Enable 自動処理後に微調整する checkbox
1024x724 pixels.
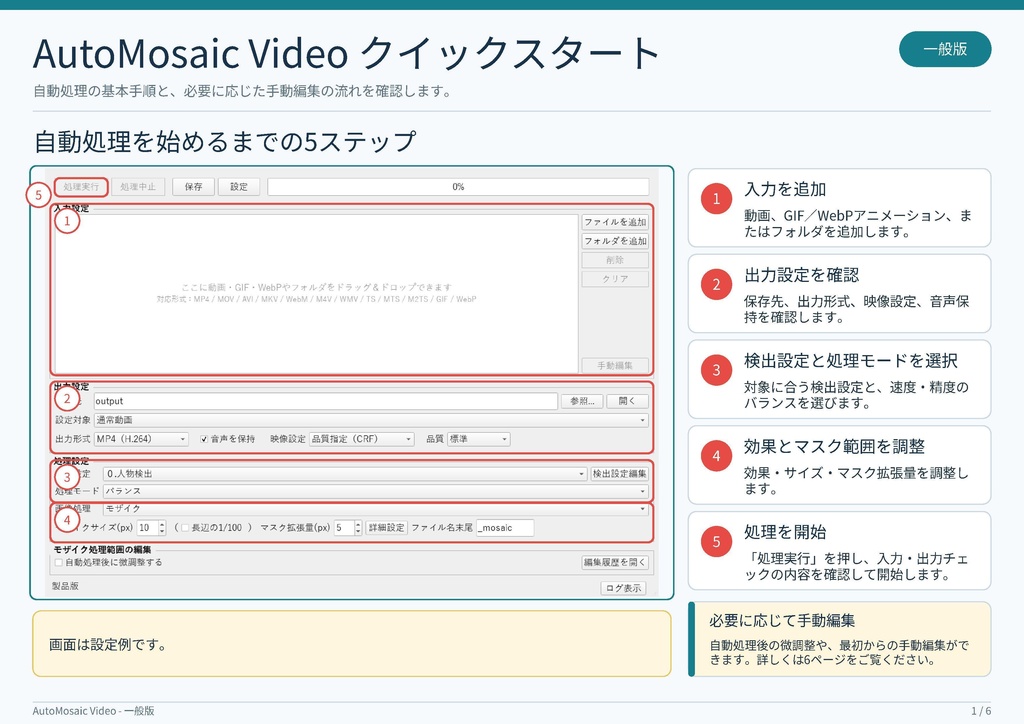click(108, 562)
